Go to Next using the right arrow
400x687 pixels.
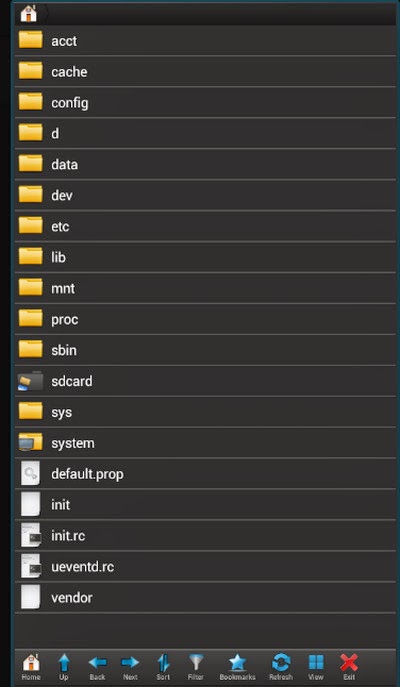click(130, 666)
